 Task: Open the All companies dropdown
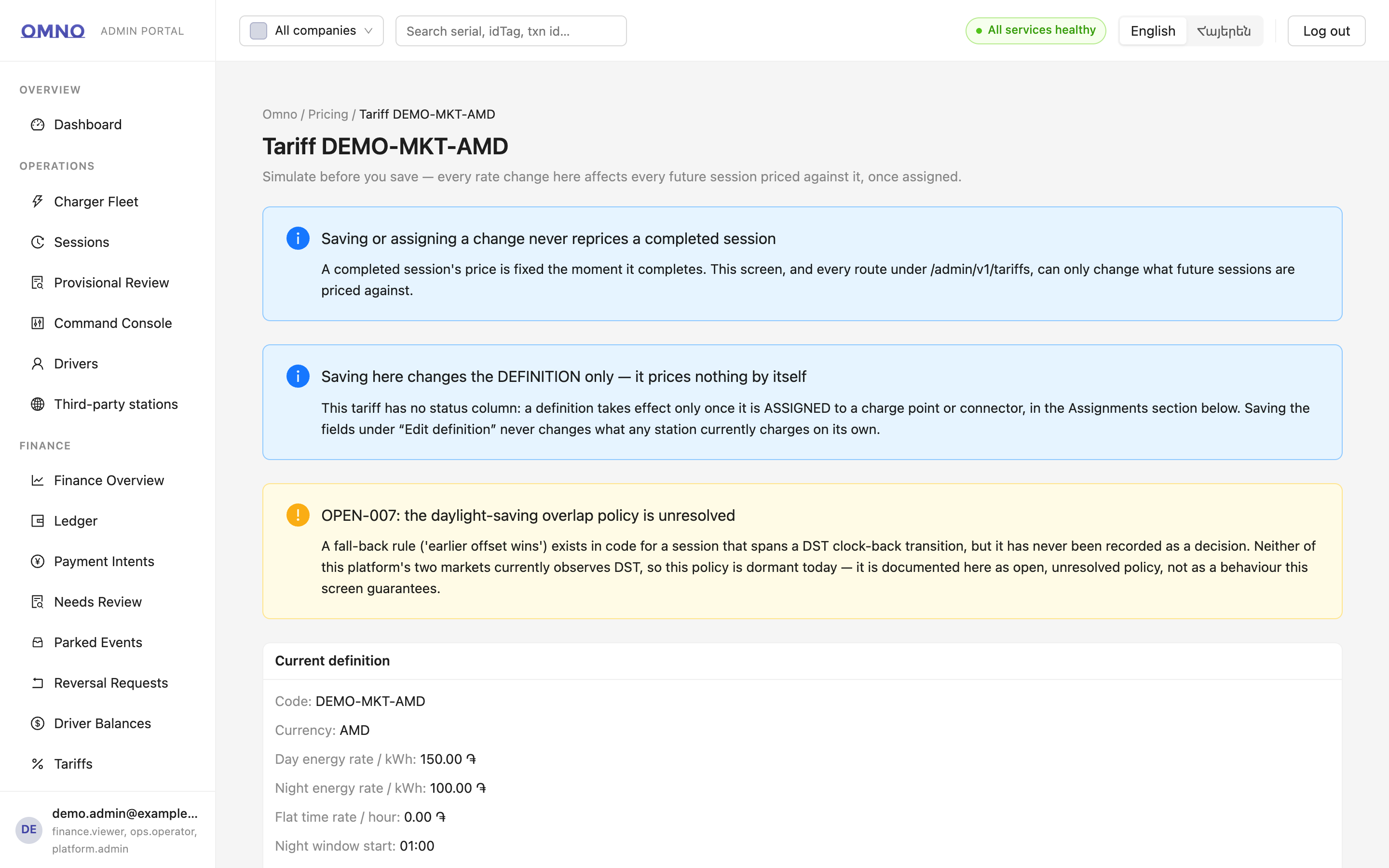tap(311, 31)
